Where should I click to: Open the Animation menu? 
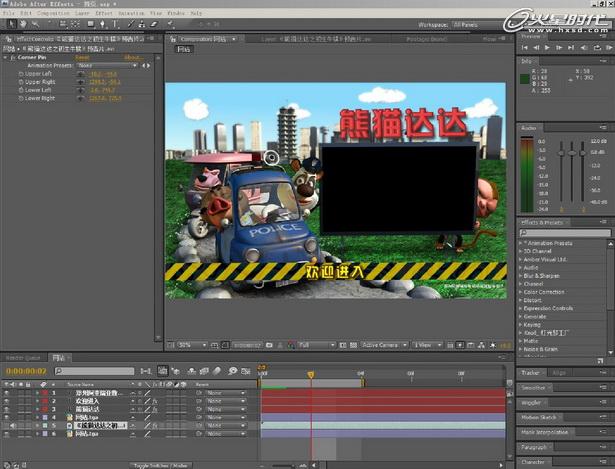point(131,13)
